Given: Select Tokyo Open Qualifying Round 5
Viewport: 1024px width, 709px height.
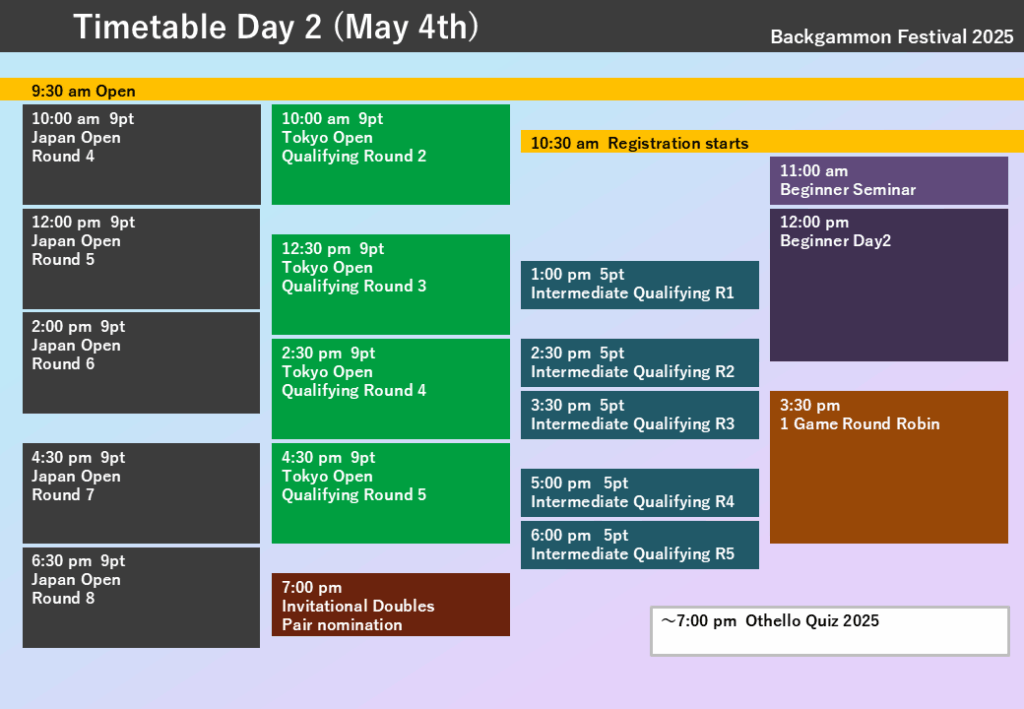Looking at the screenshot, I should 390,493.
